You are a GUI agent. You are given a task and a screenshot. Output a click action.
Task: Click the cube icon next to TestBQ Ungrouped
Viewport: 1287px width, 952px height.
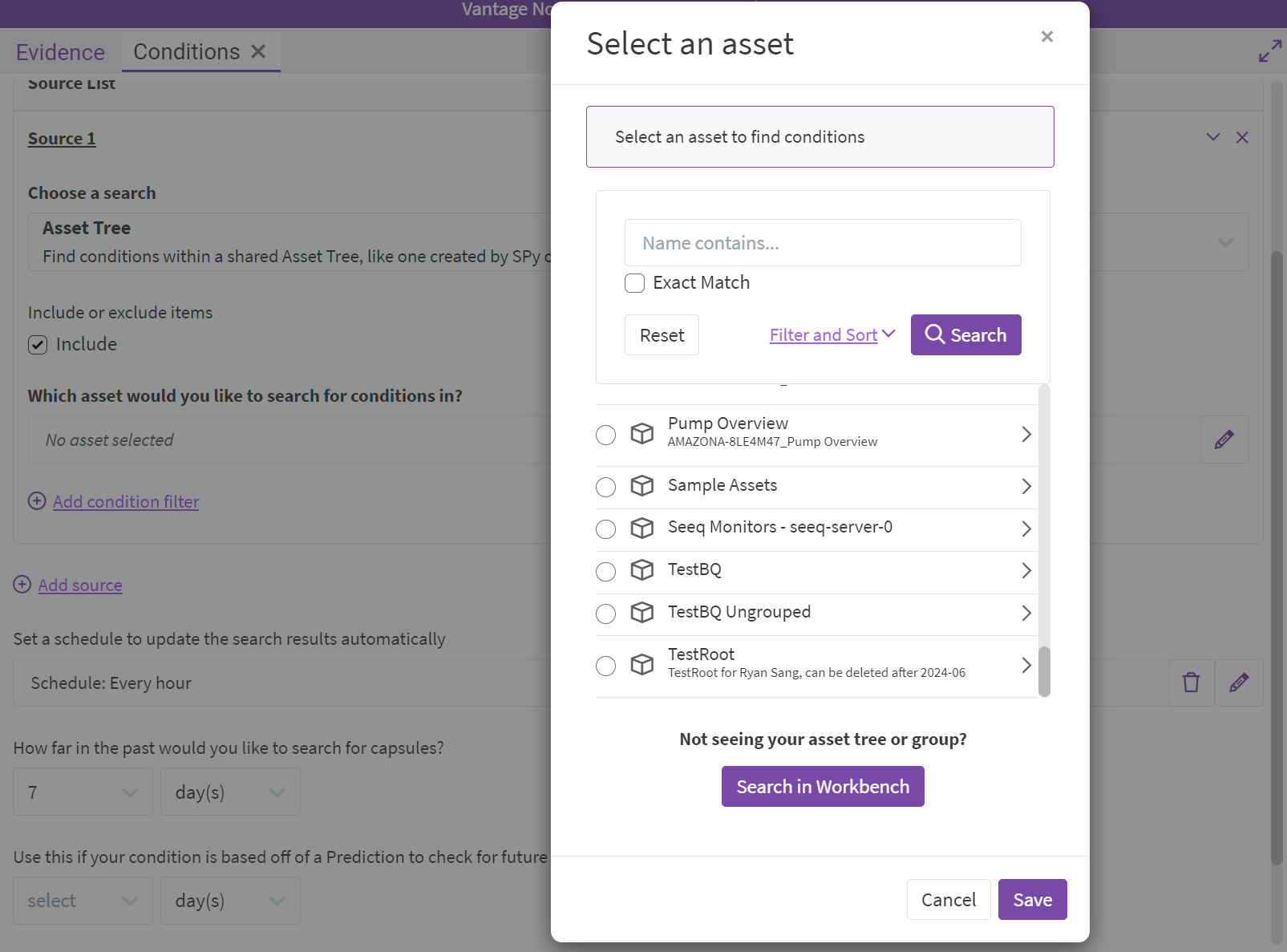pyautogui.click(x=641, y=613)
